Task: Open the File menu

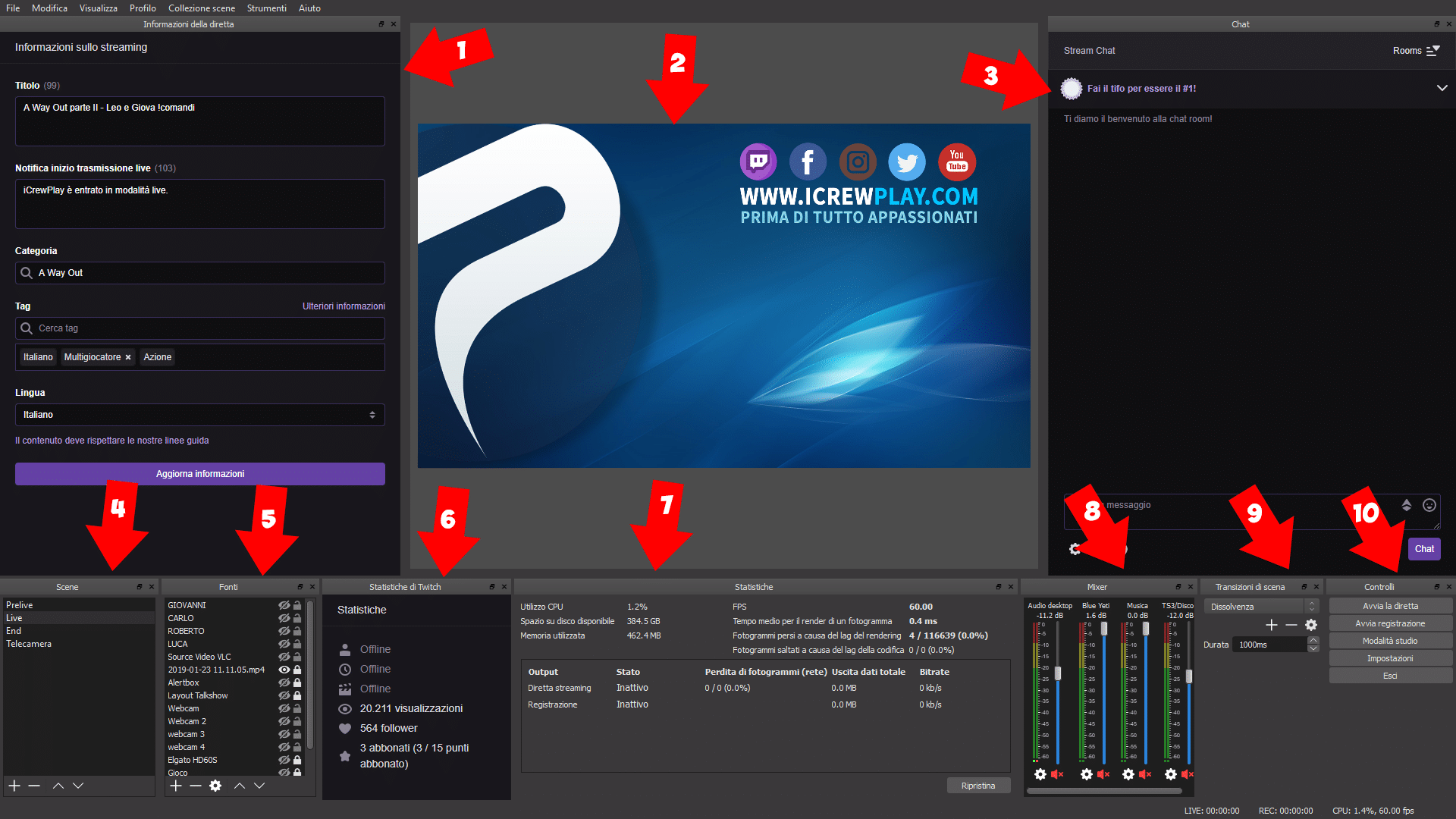Action: [x=13, y=8]
